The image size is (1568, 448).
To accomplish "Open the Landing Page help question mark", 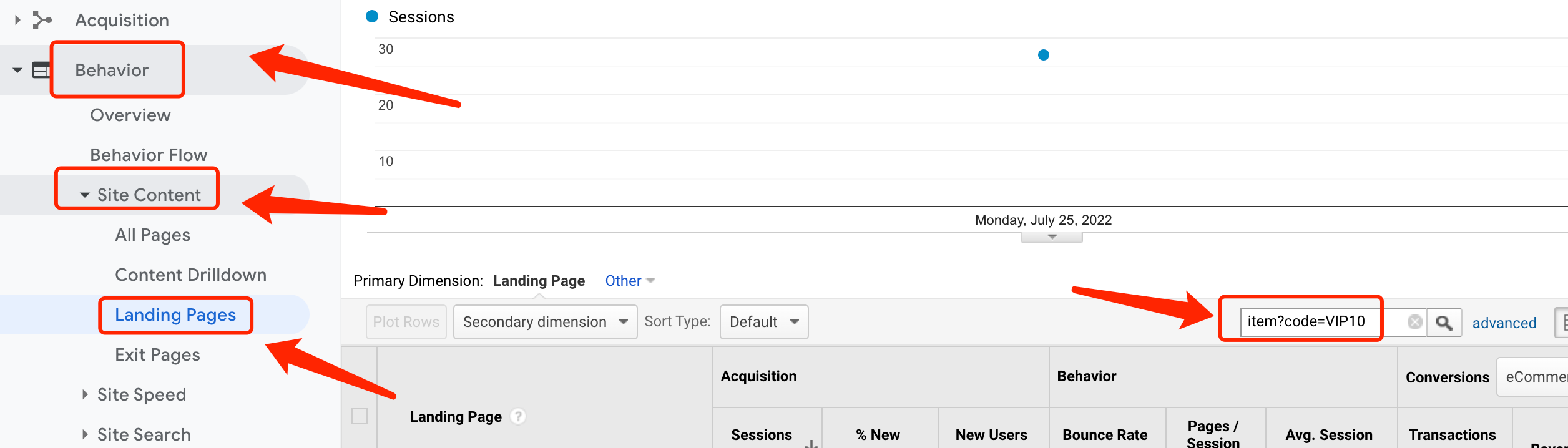I will coord(517,416).
